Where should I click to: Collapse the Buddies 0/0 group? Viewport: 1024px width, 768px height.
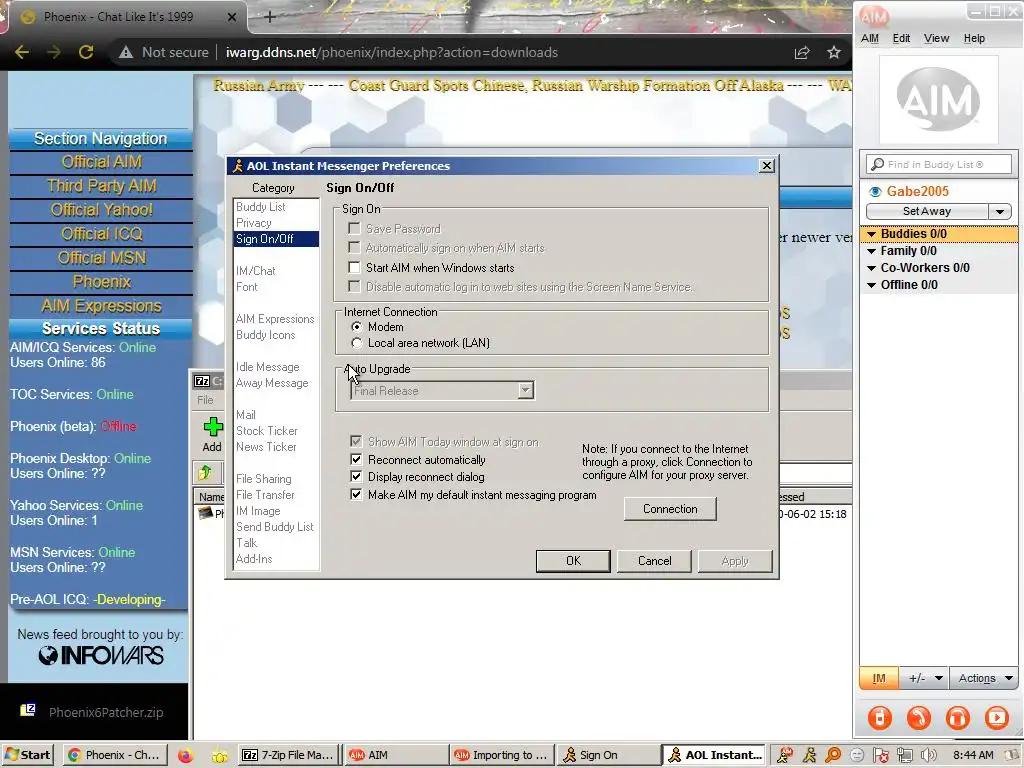871,234
